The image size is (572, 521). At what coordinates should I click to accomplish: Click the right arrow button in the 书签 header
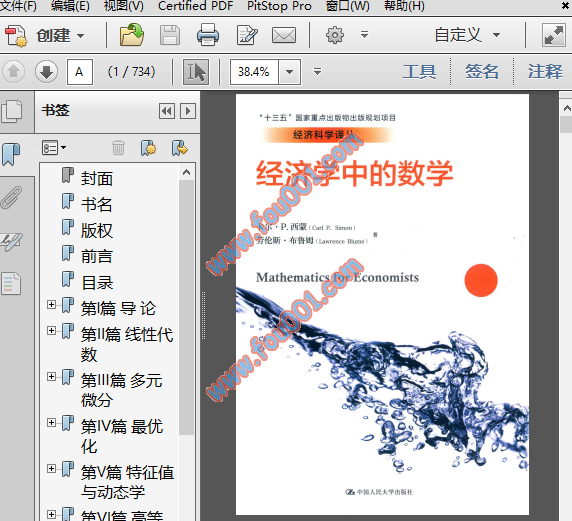(x=188, y=111)
